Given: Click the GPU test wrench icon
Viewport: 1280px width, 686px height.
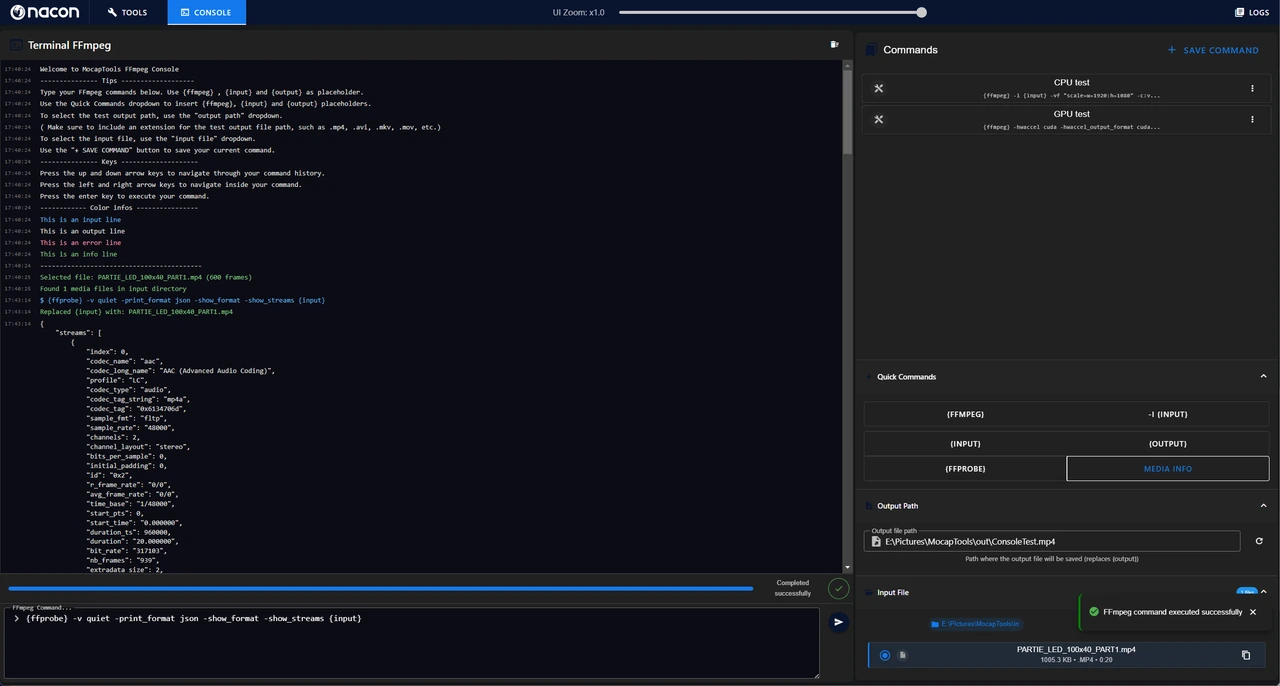Looking at the screenshot, I should 879,120.
